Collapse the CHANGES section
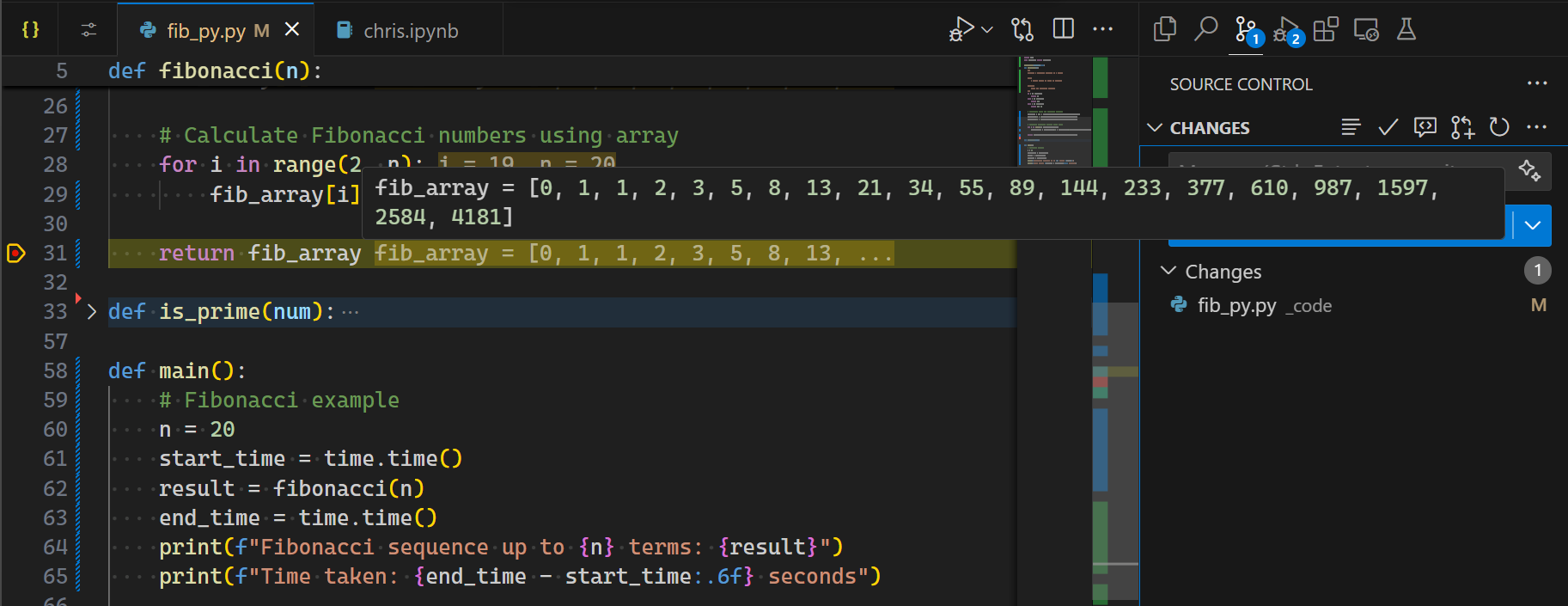1568x606 pixels. click(1155, 128)
